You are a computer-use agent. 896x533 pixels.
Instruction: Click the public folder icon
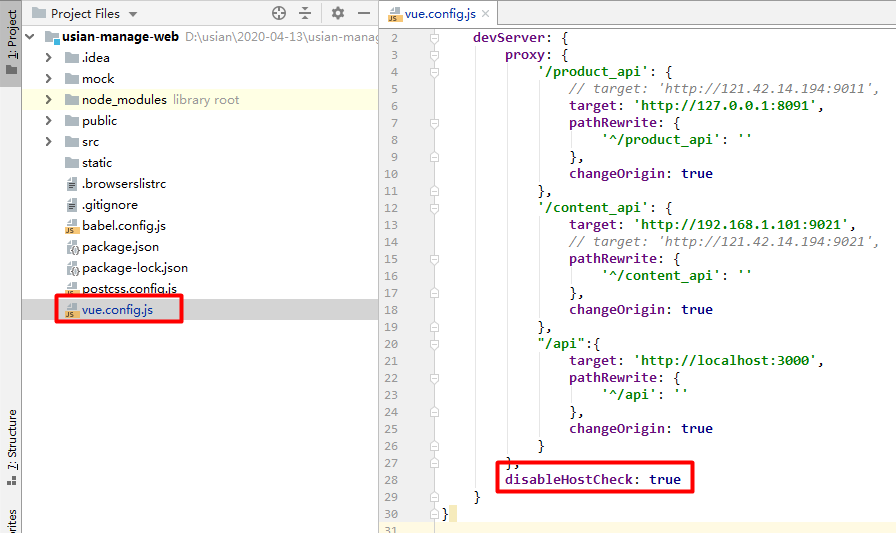point(72,121)
